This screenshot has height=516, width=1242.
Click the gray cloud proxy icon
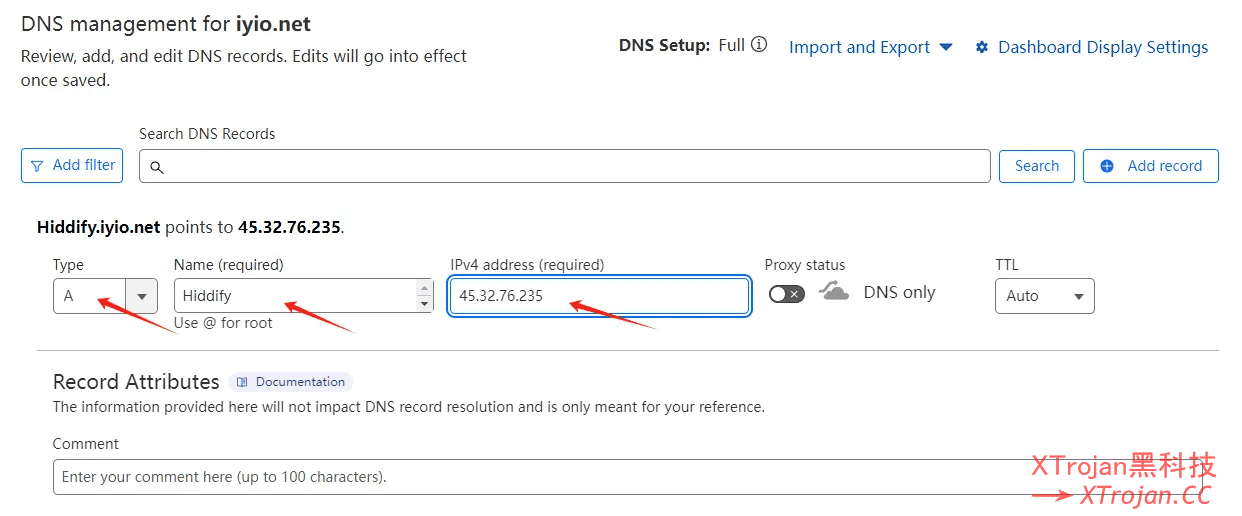[833, 292]
